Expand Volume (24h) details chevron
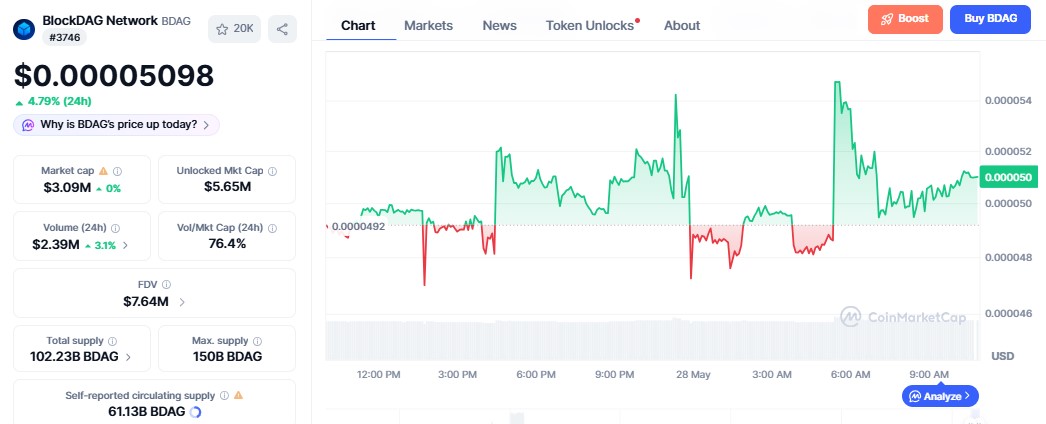The width and height of the screenshot is (1046, 424). (125, 245)
